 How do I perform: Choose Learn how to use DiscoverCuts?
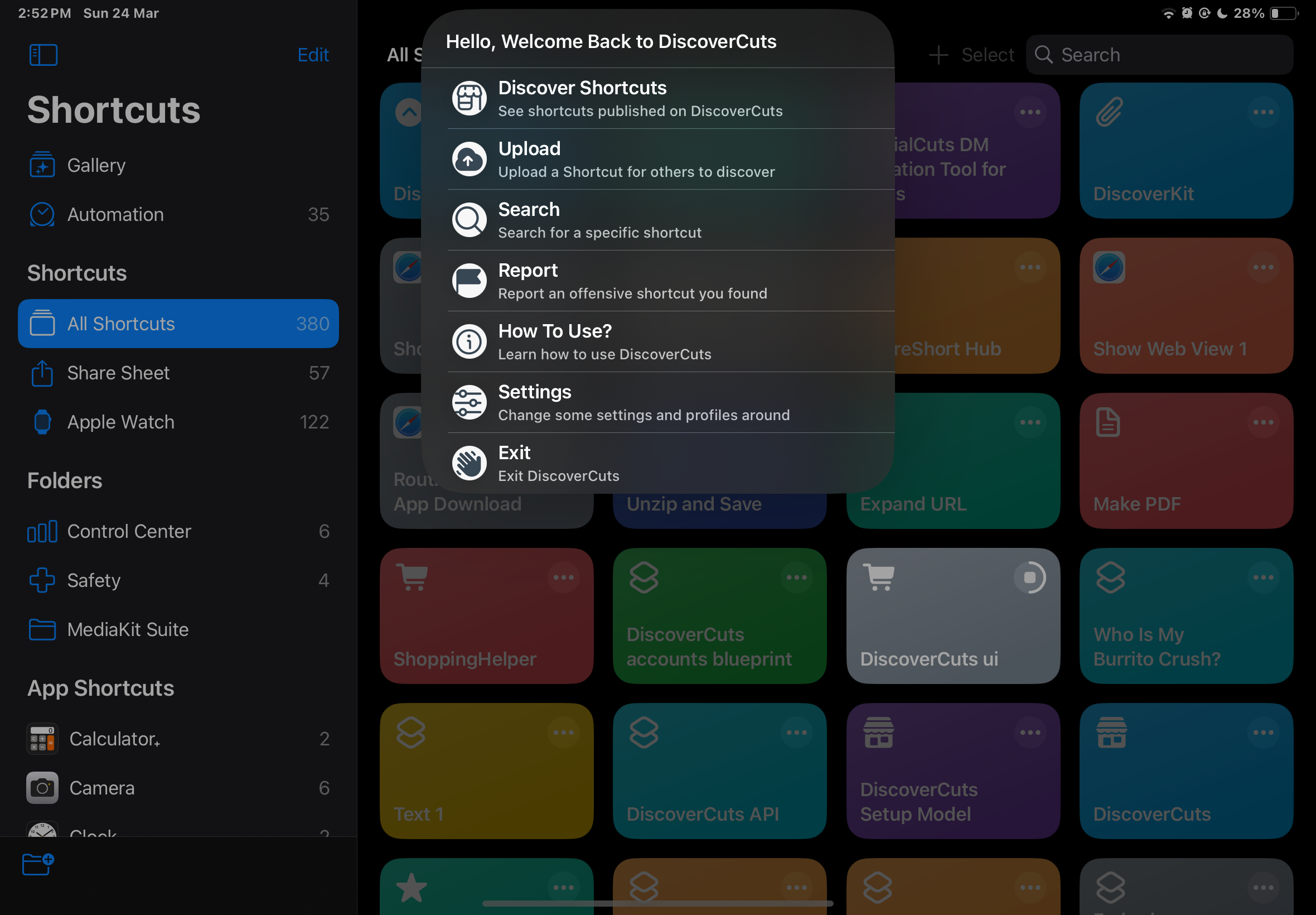657,341
